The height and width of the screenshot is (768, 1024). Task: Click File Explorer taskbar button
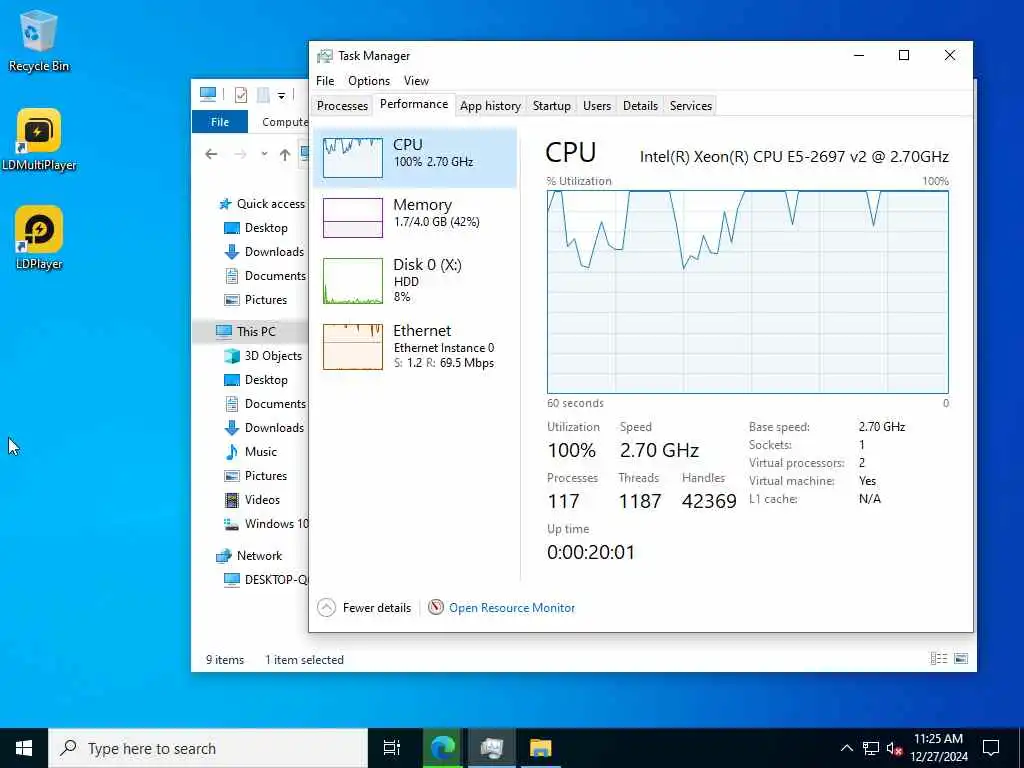pos(541,748)
